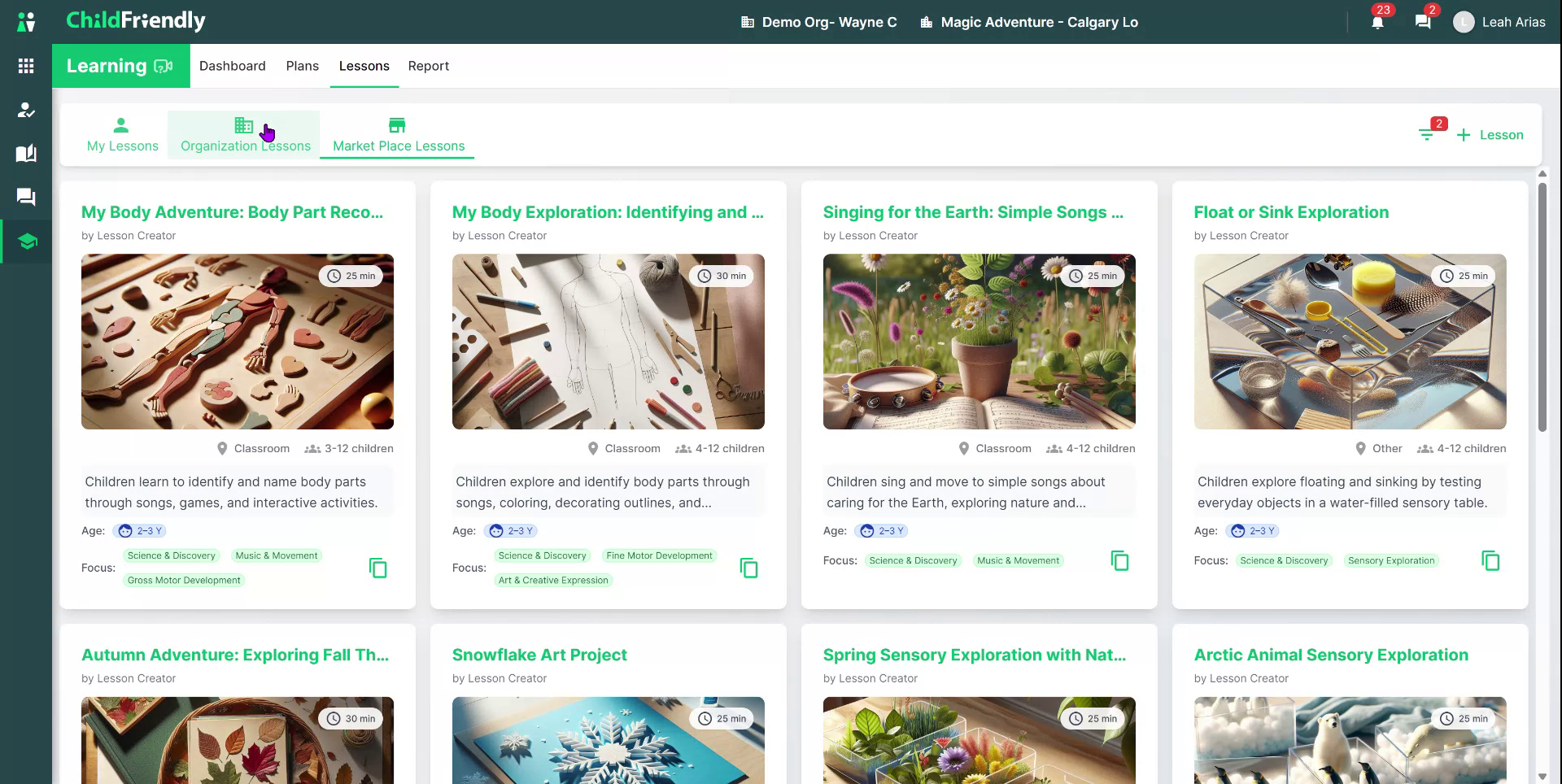Open the Report menu item

pos(429,66)
